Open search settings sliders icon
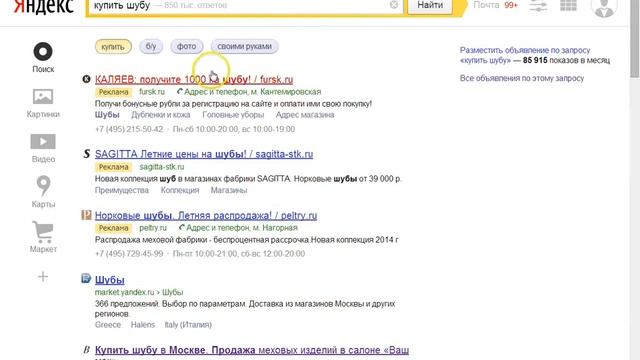 (538, 6)
